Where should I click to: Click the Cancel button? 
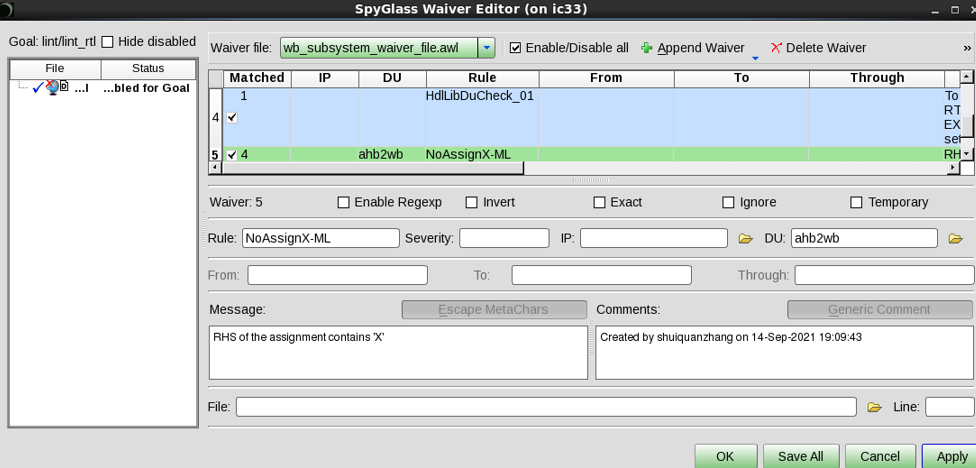coord(880,456)
